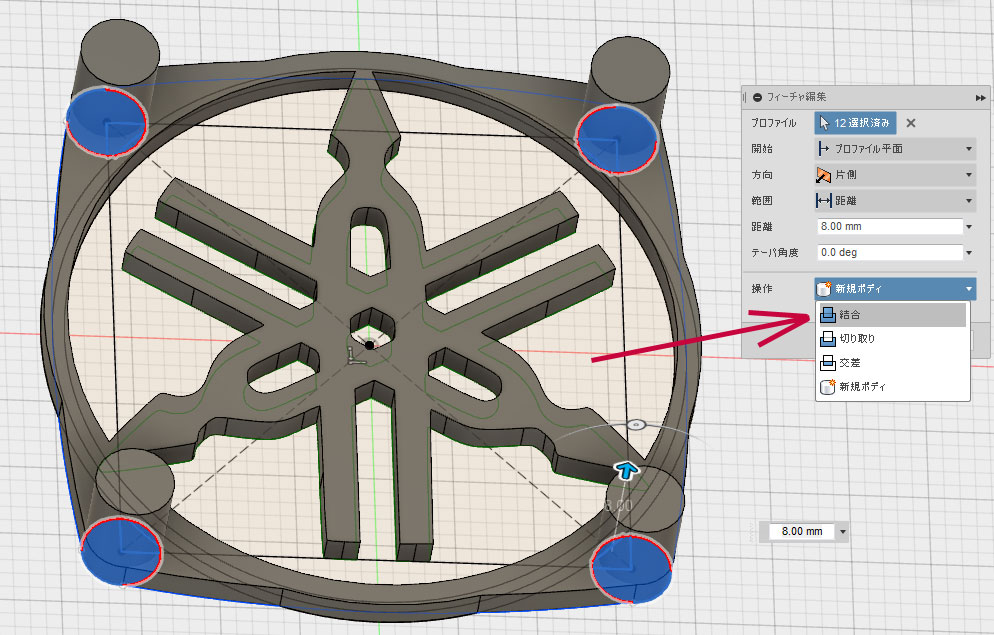Open the 範囲 距離 extent dropdown
994x635 pixels.
pos(894,201)
